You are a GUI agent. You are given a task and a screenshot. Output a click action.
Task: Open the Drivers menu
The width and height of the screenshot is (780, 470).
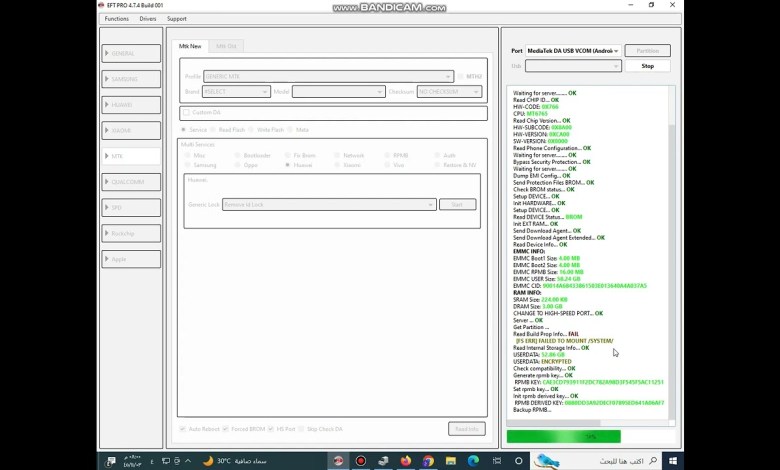tap(148, 18)
